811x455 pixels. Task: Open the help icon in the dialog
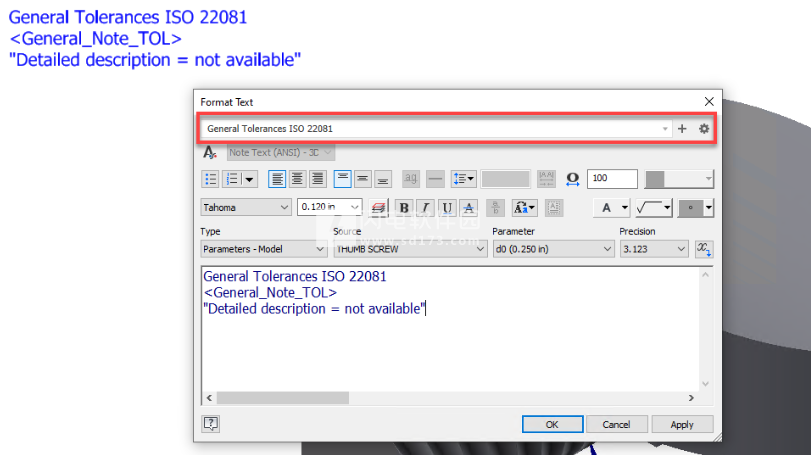(211, 424)
